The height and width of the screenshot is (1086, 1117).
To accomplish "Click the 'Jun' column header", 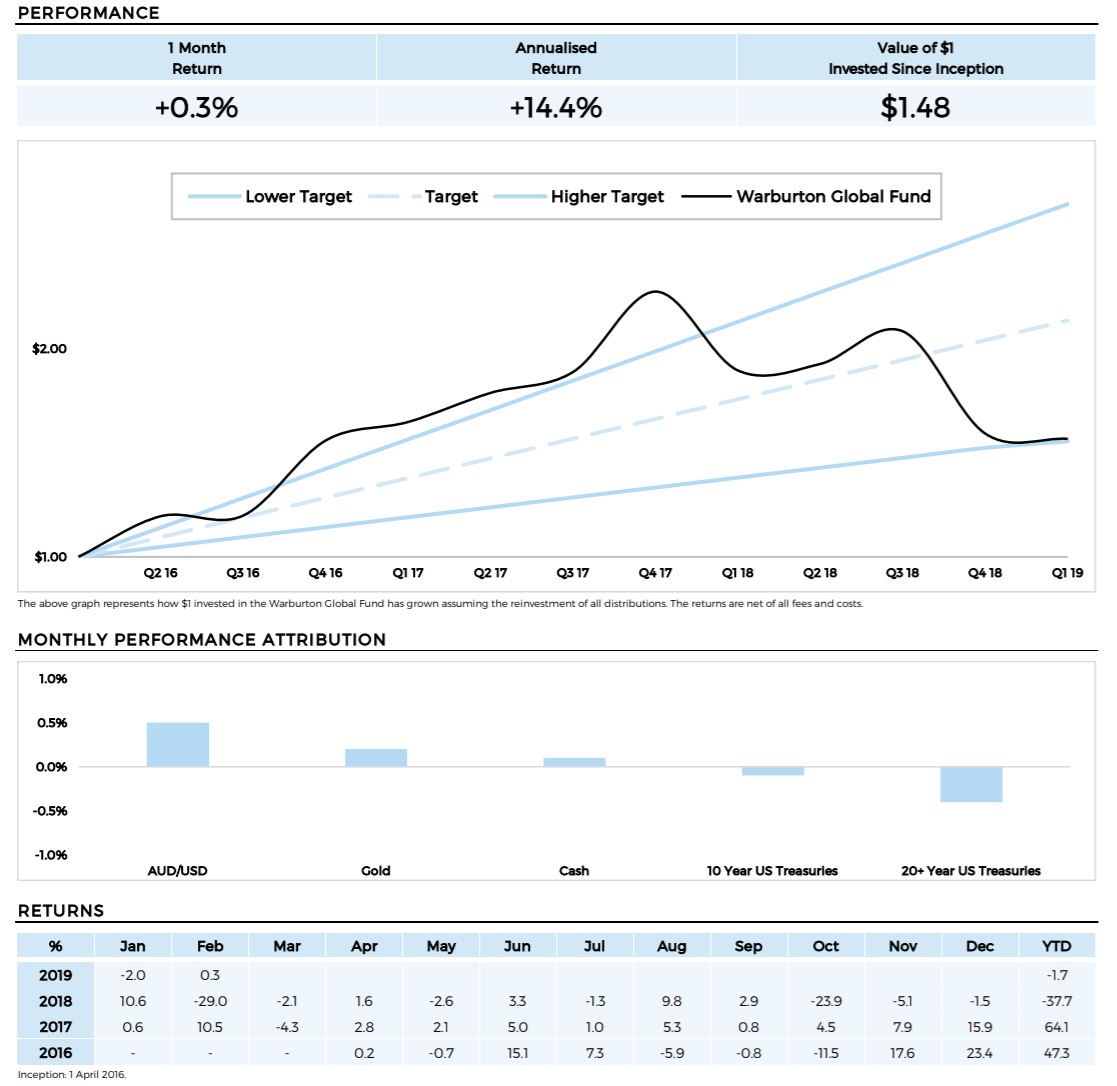I will tap(517, 946).
